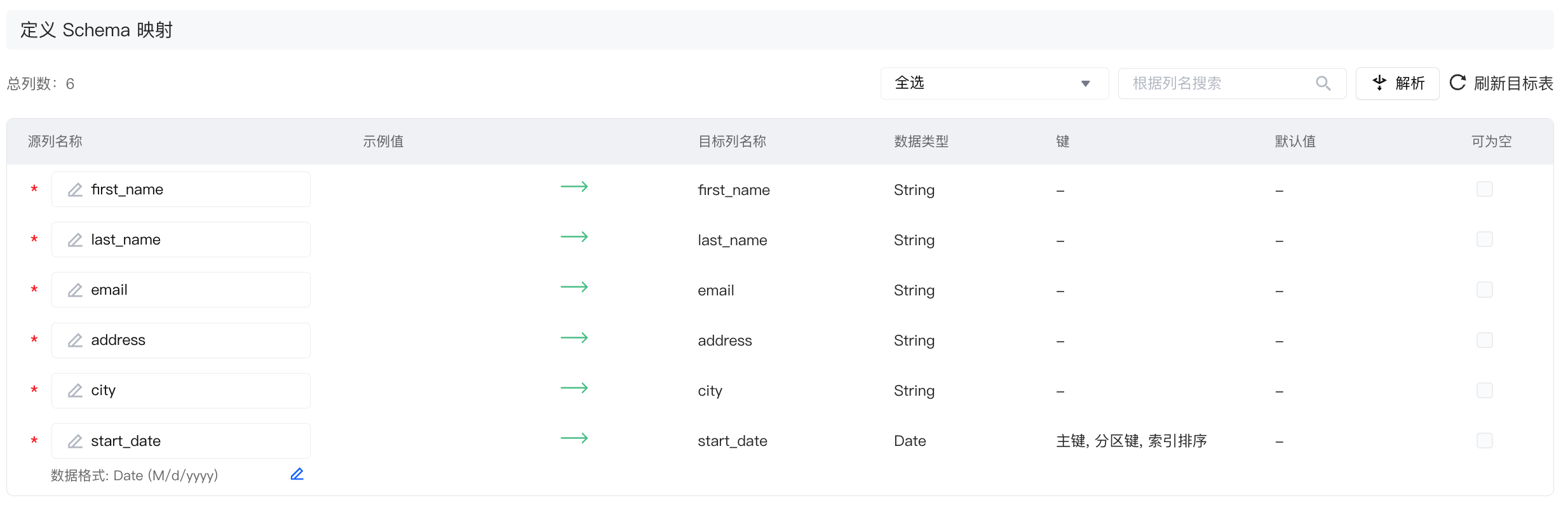Click the search magnifier icon
This screenshot has width=1568, height=512.
click(1323, 83)
